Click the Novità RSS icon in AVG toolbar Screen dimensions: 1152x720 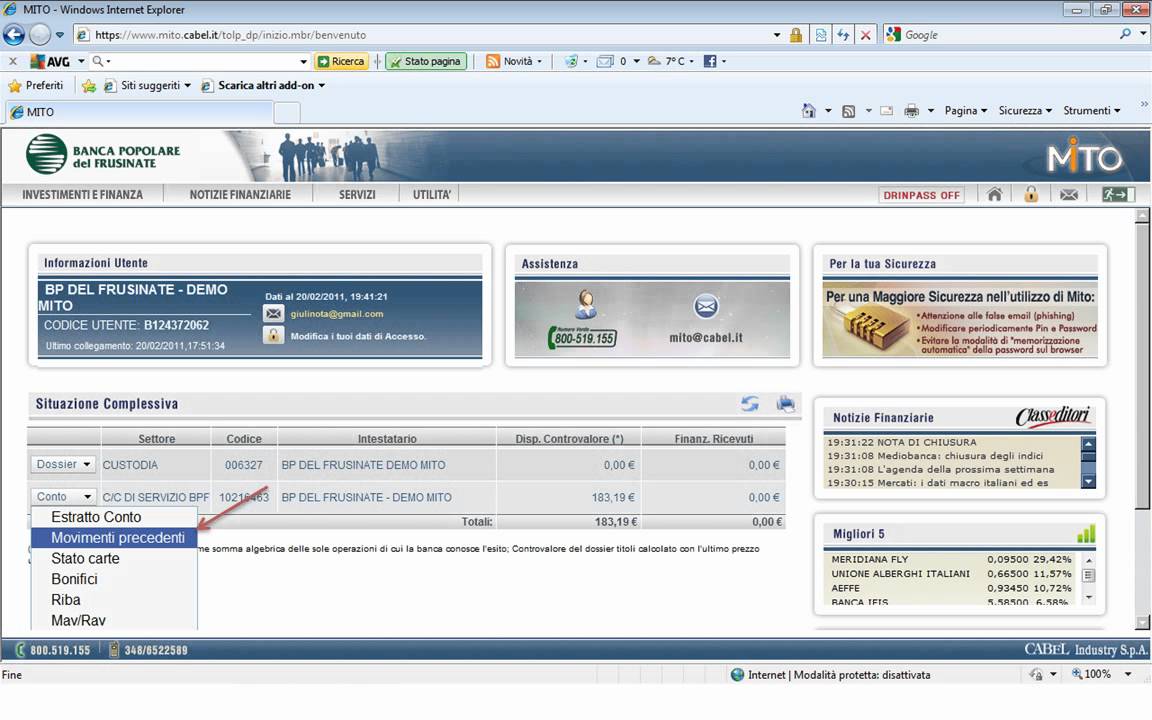[493, 61]
